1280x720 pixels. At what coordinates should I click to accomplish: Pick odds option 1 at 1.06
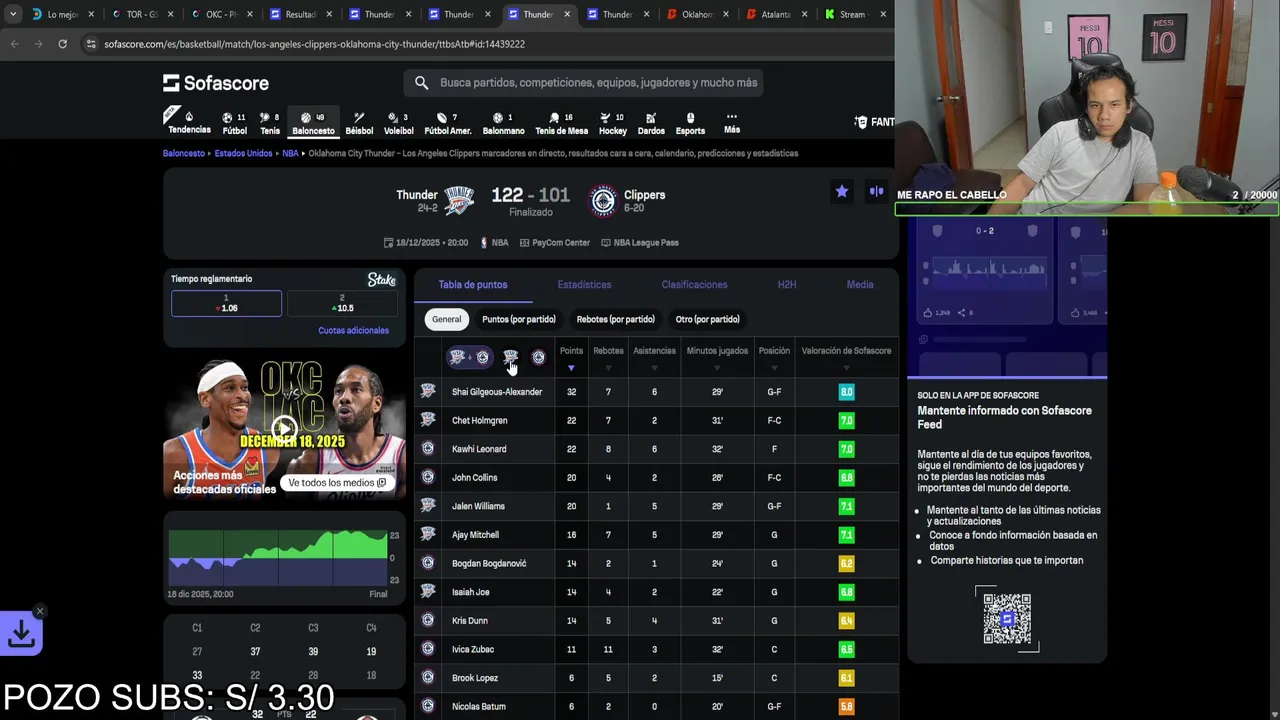tap(226, 303)
